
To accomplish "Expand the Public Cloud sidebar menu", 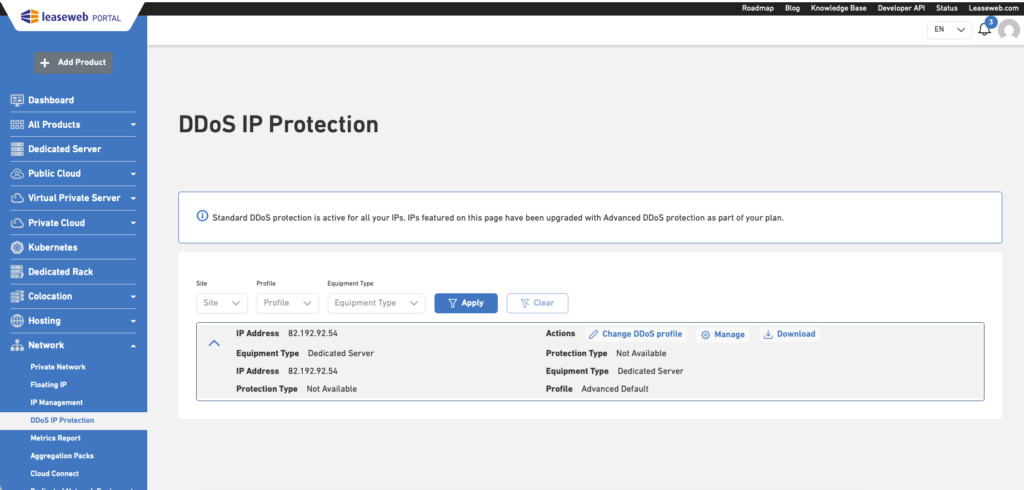I will pos(133,174).
